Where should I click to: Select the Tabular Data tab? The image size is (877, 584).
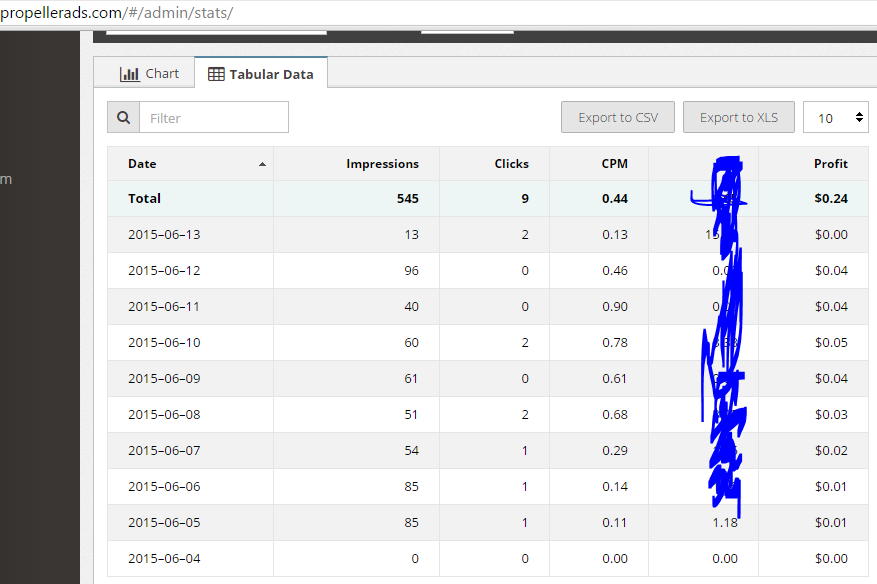click(x=261, y=74)
